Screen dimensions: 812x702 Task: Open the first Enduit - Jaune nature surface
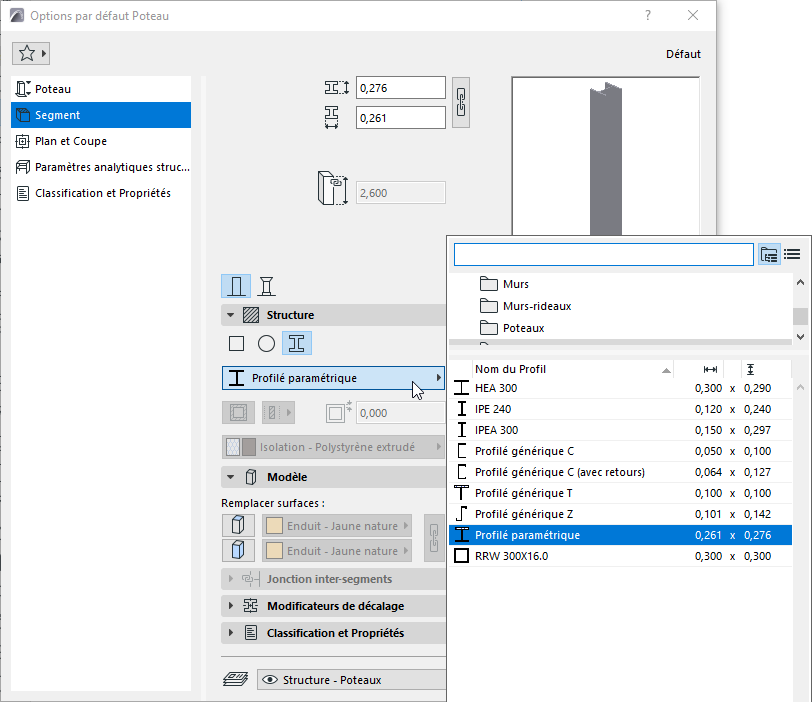click(x=337, y=526)
